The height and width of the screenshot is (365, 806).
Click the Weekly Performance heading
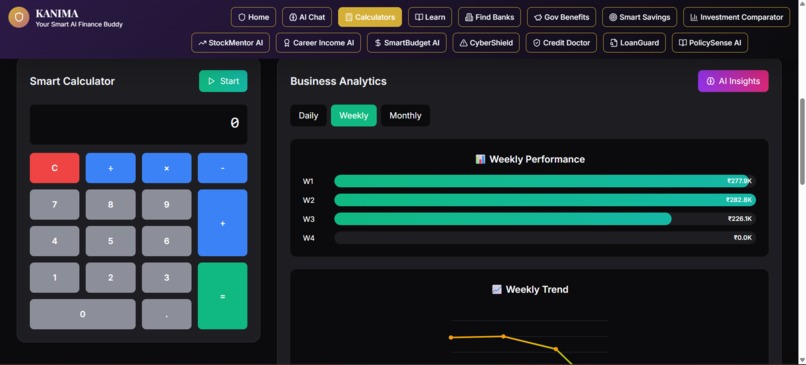pos(537,159)
